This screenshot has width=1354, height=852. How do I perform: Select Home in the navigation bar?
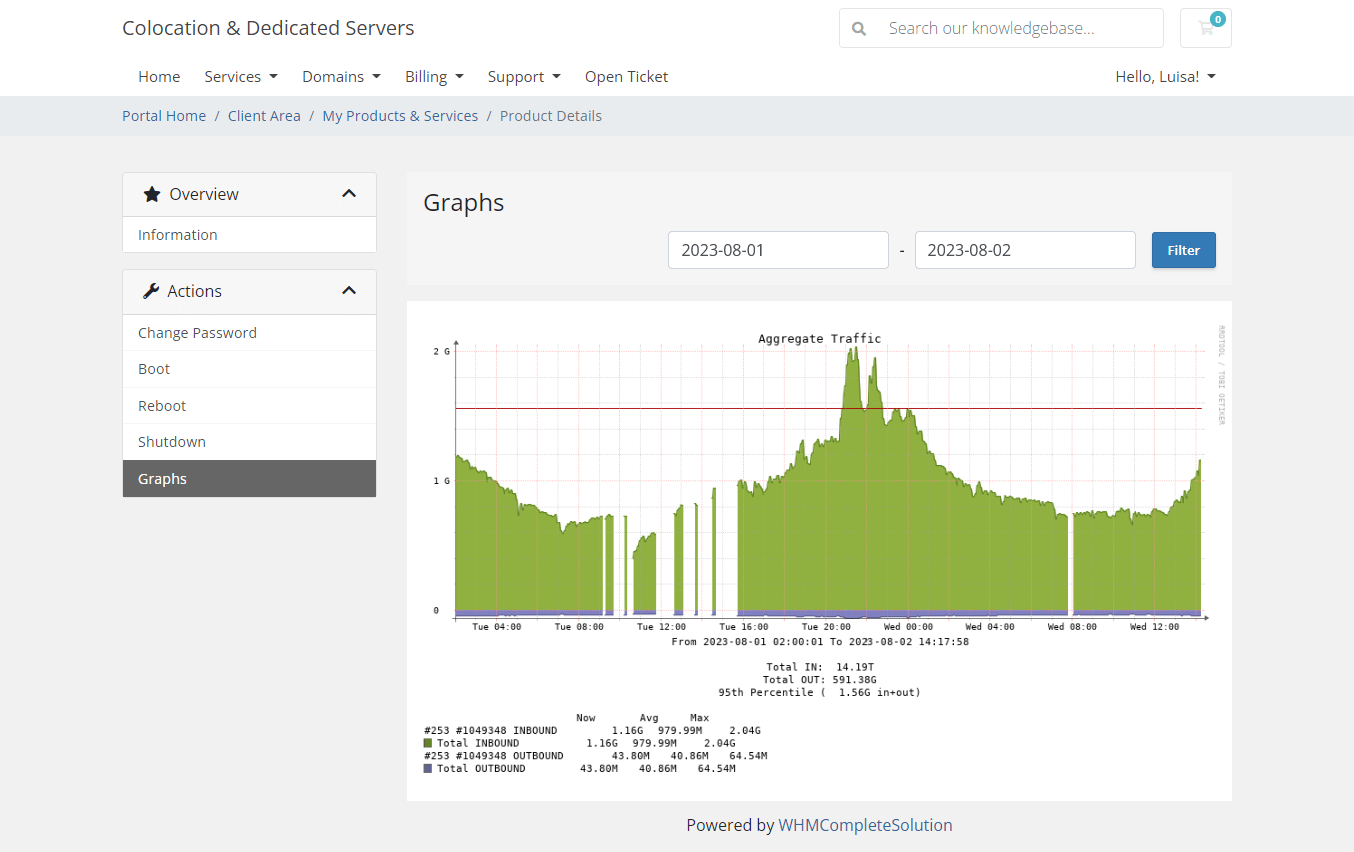pos(159,76)
